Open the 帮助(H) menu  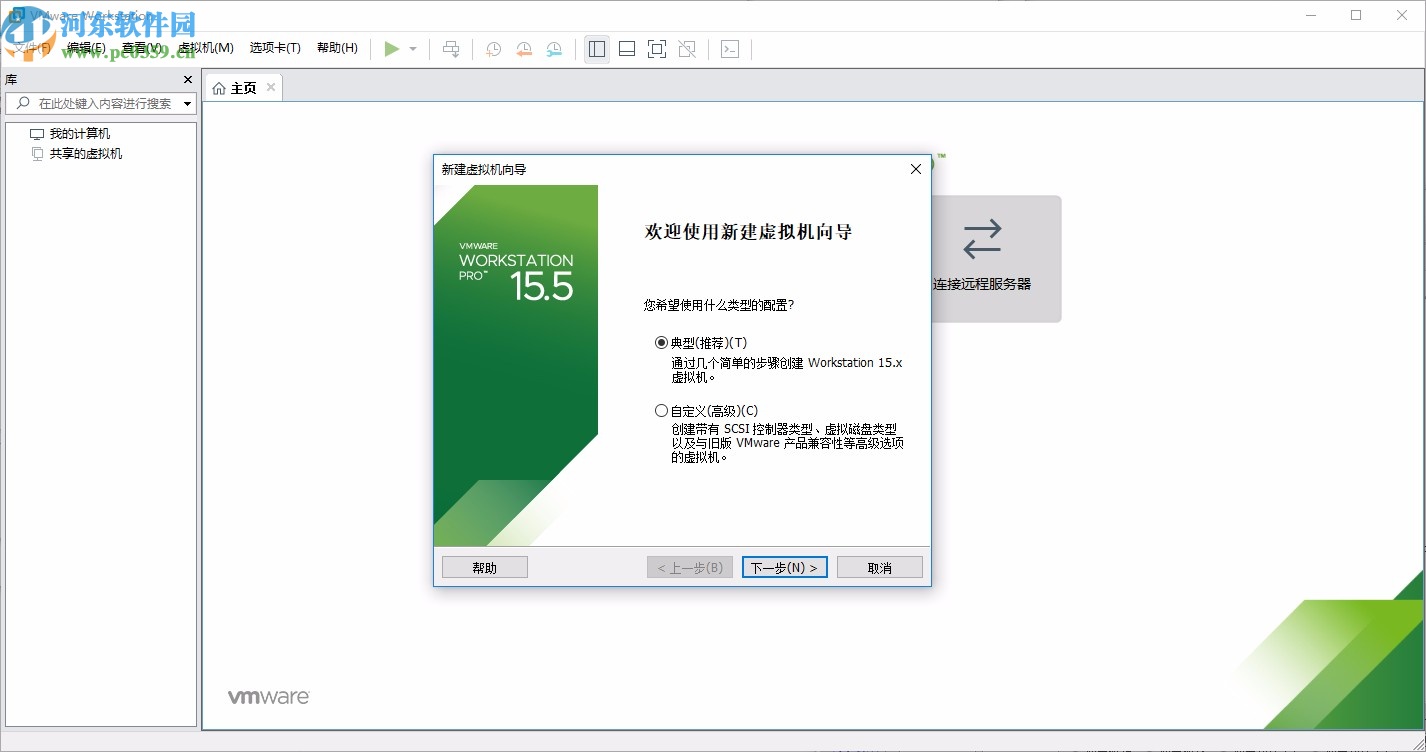point(337,47)
